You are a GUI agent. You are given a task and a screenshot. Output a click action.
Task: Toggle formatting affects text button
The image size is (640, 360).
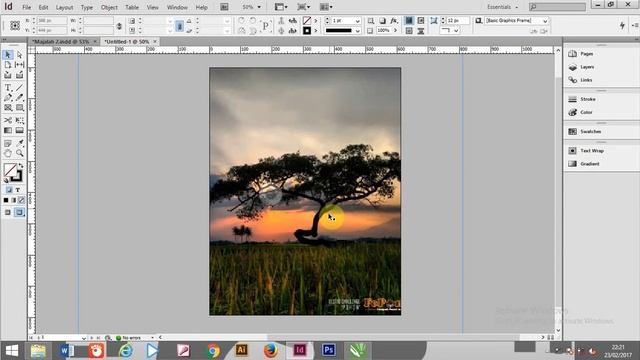18,190
